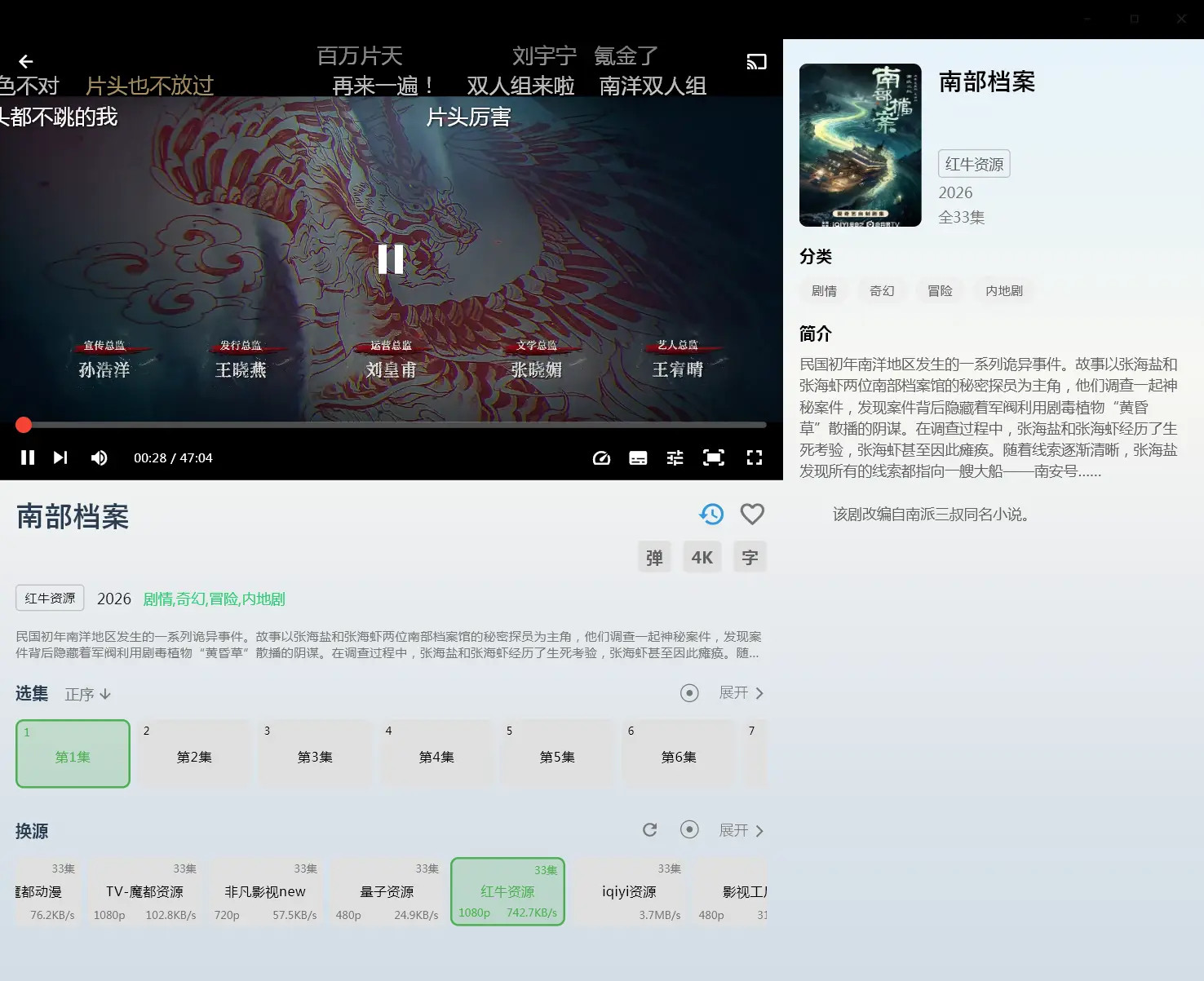Toggle the 4K button
Image resolution: width=1204 pixels, height=981 pixels.
pos(702,557)
